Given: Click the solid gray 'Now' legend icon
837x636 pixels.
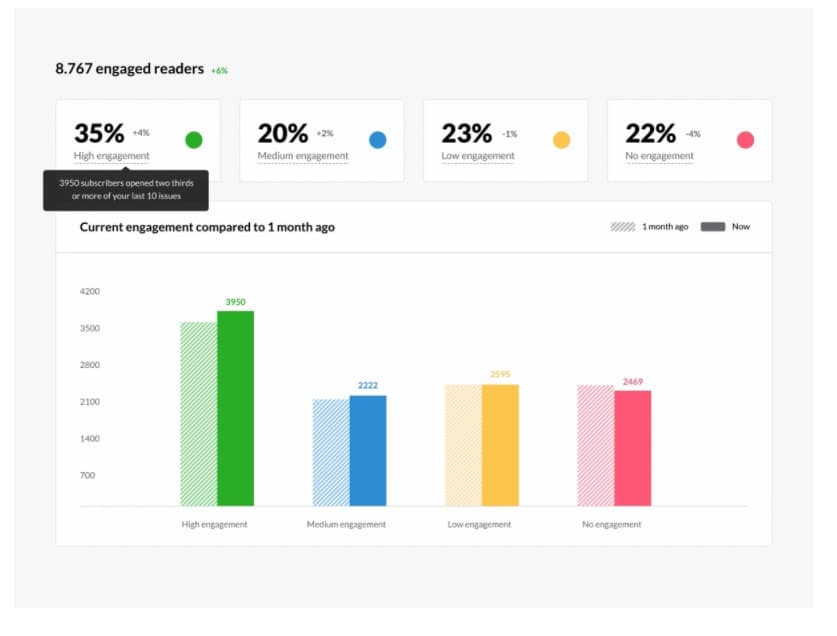Looking at the screenshot, I should pos(712,227).
